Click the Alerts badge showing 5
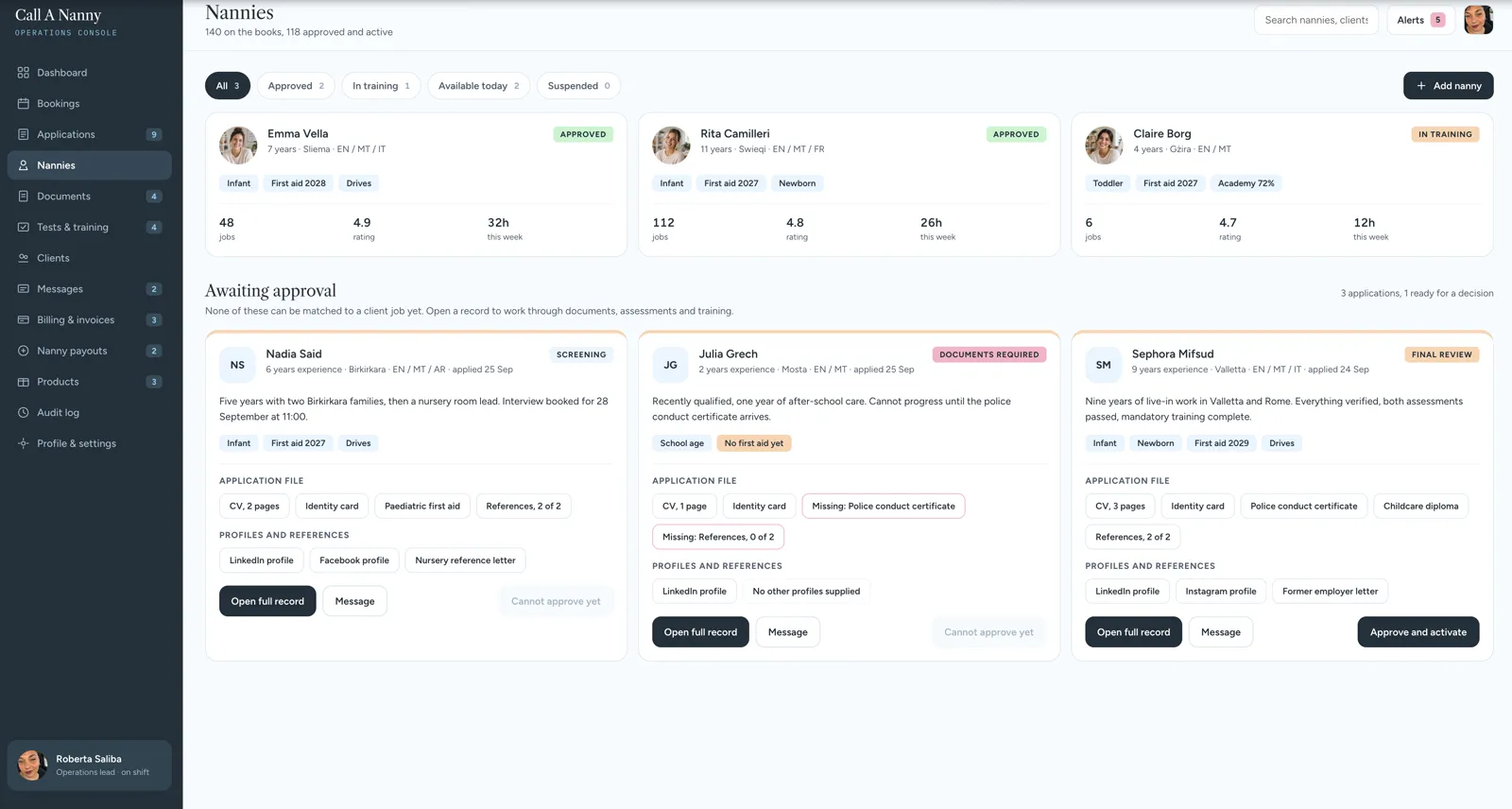This screenshot has width=1512, height=809. click(x=1437, y=20)
